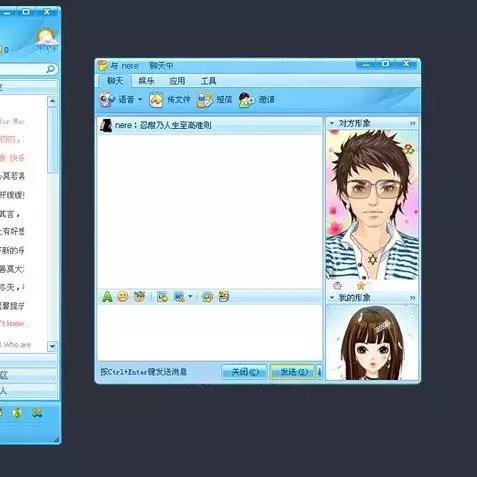
Task: Start a voice chat with 语音 icon
Action: [107, 99]
